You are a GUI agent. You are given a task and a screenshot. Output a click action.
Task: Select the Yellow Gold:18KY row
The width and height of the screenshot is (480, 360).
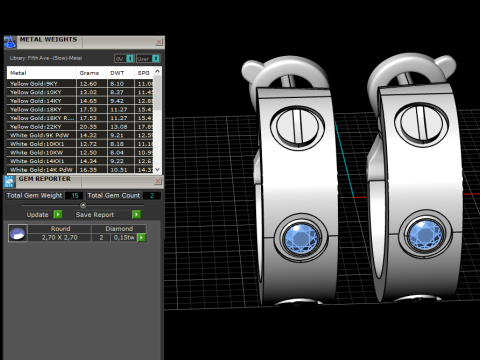click(x=80, y=109)
